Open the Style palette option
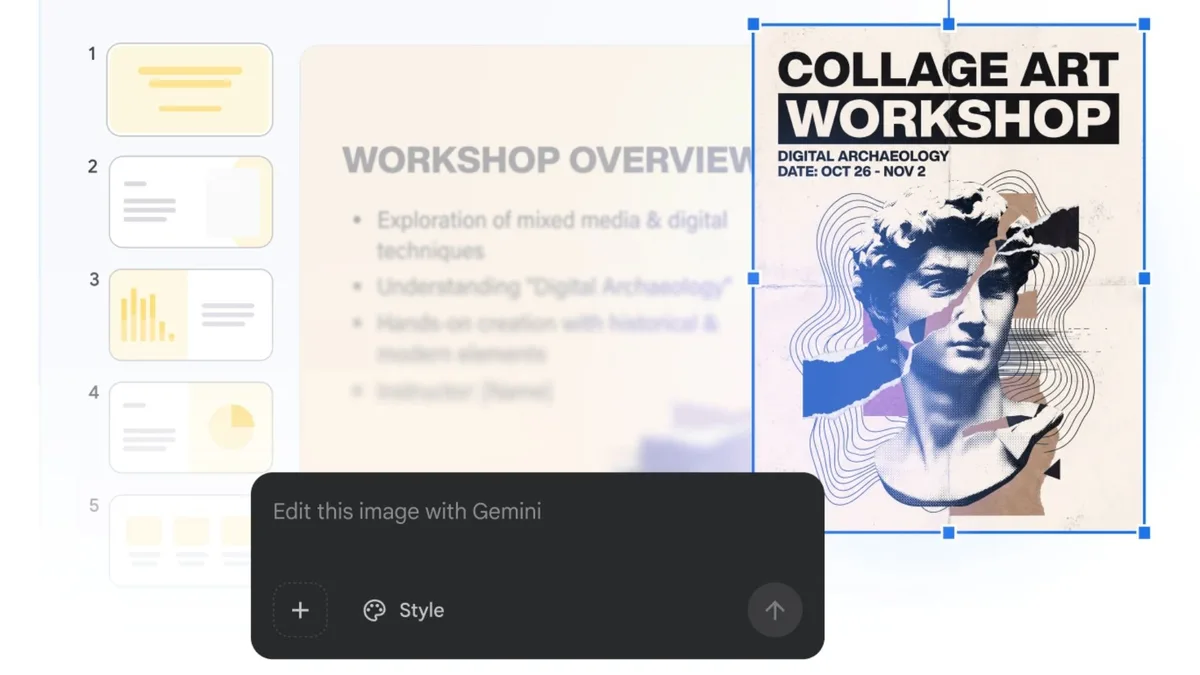This screenshot has width=1200, height=675. point(403,610)
